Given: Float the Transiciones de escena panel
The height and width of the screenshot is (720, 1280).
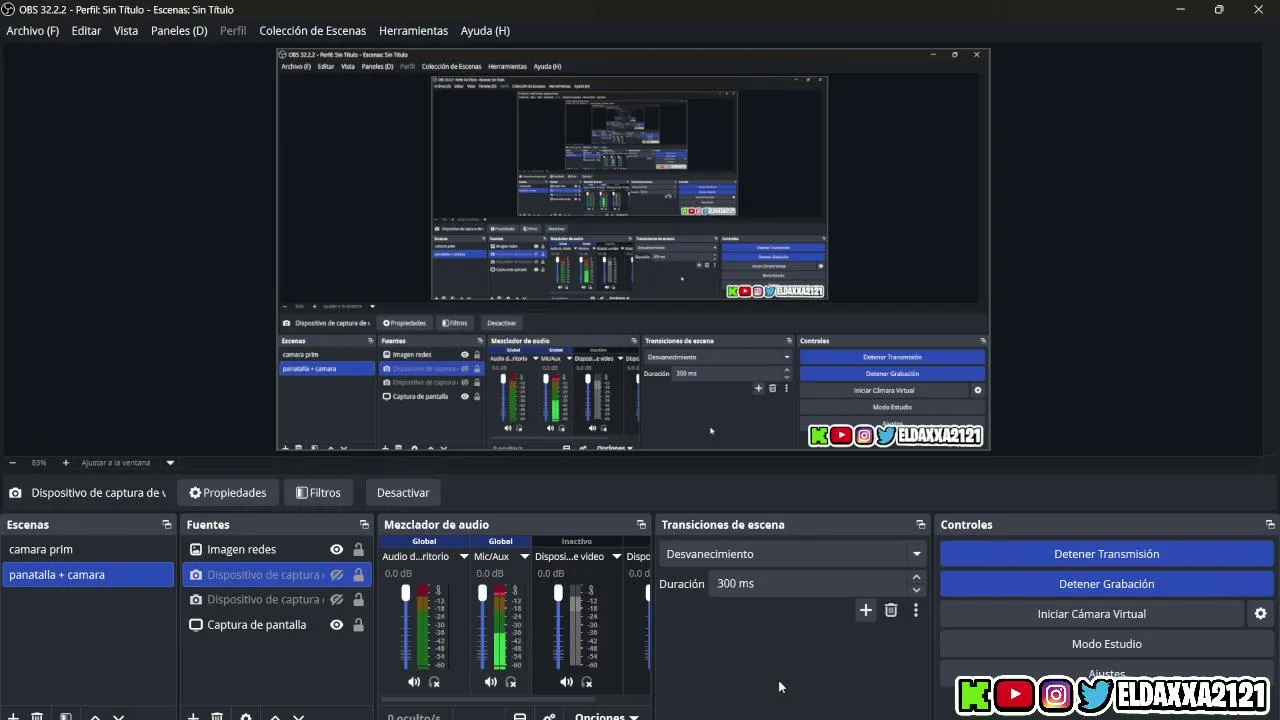Looking at the screenshot, I should [x=921, y=525].
